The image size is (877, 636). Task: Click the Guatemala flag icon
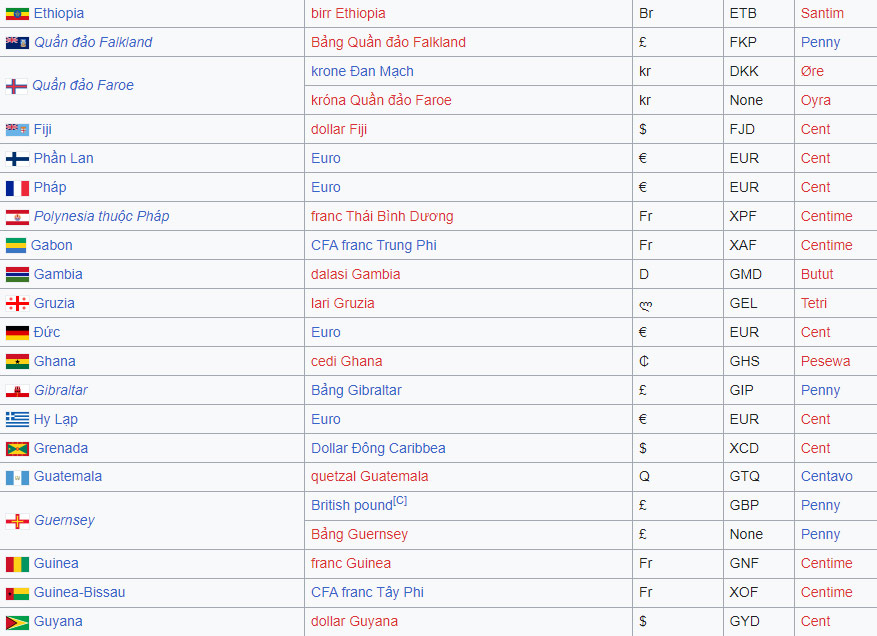(x=17, y=477)
